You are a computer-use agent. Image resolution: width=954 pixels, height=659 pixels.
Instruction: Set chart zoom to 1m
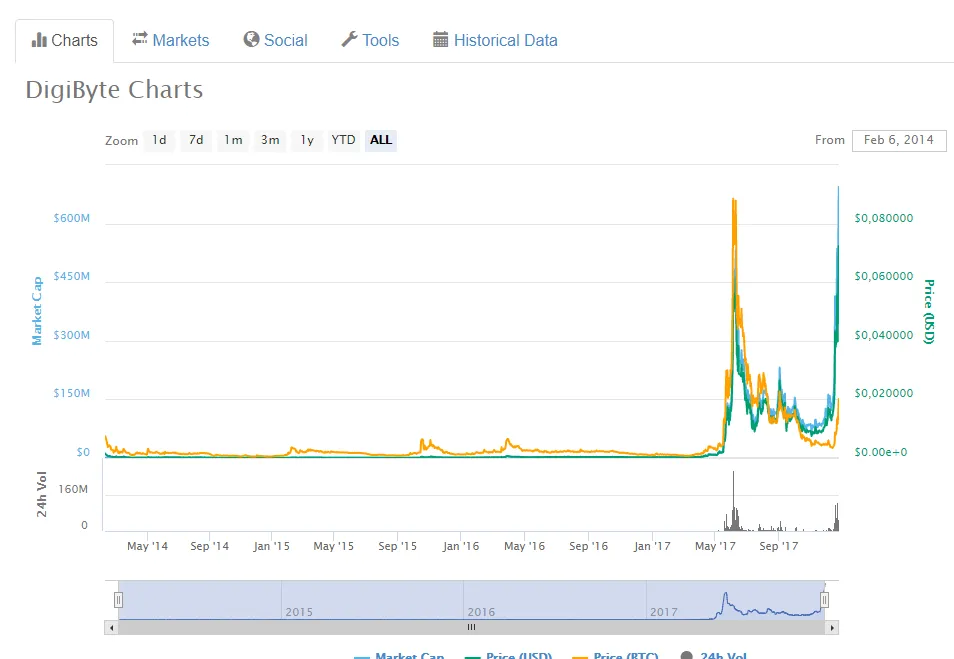click(233, 140)
